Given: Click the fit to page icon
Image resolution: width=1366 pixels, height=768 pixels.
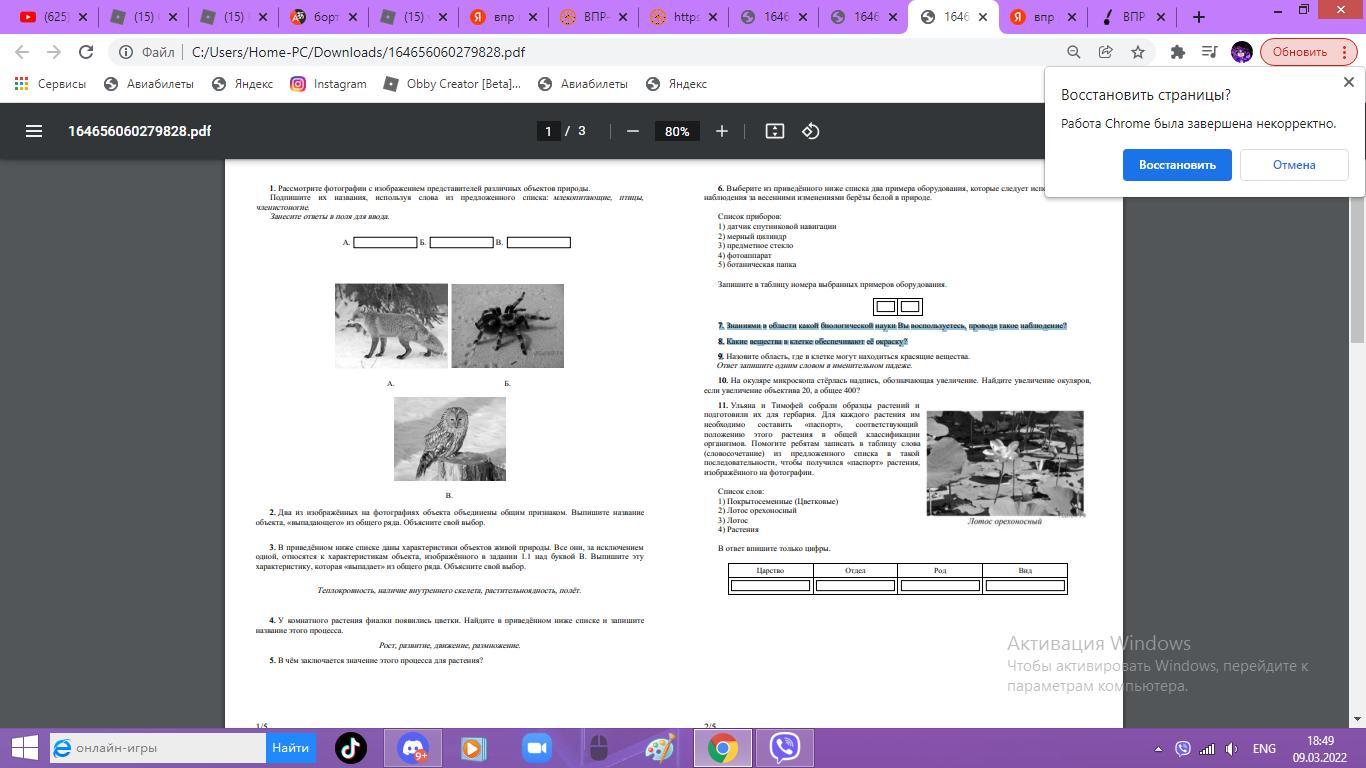Looking at the screenshot, I should tap(774, 131).
